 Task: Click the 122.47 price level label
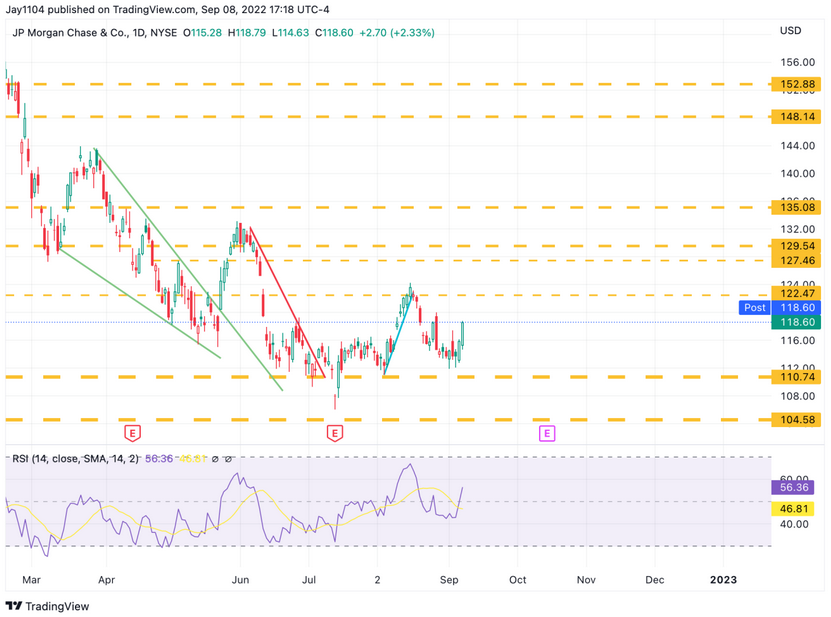796,293
